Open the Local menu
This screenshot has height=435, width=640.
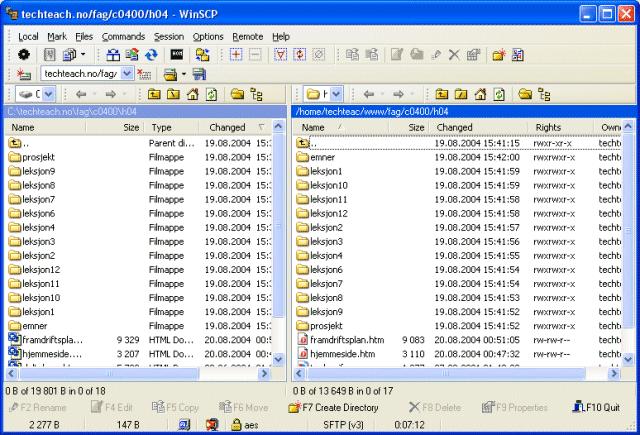(x=28, y=37)
